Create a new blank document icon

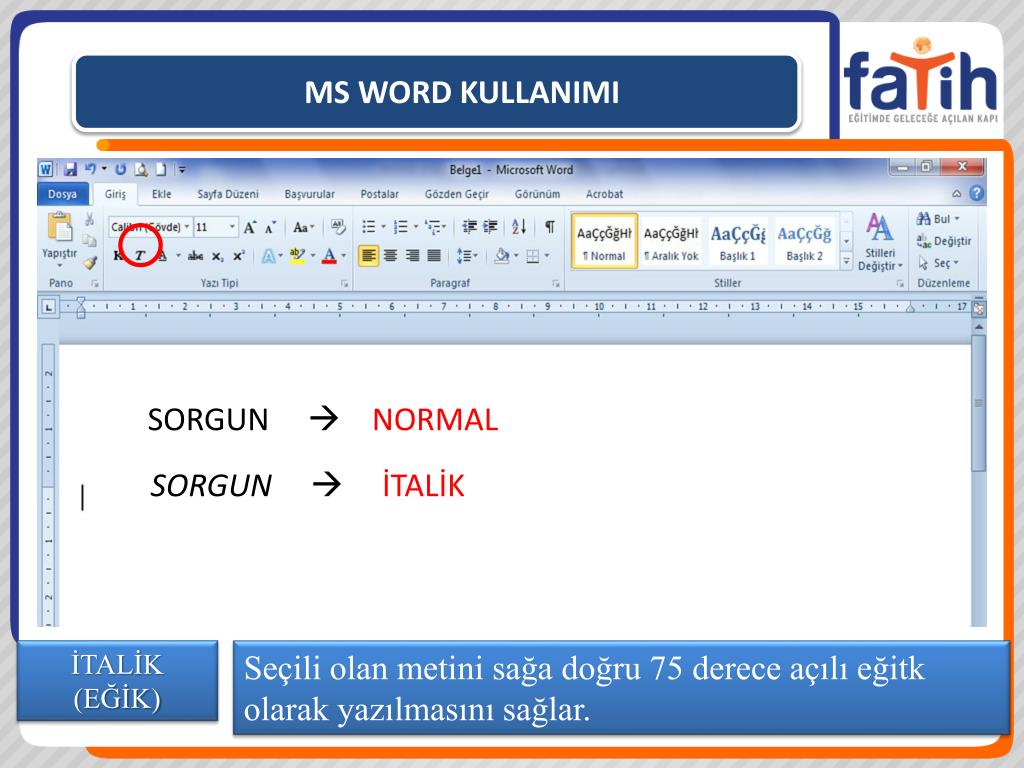[x=161, y=170]
